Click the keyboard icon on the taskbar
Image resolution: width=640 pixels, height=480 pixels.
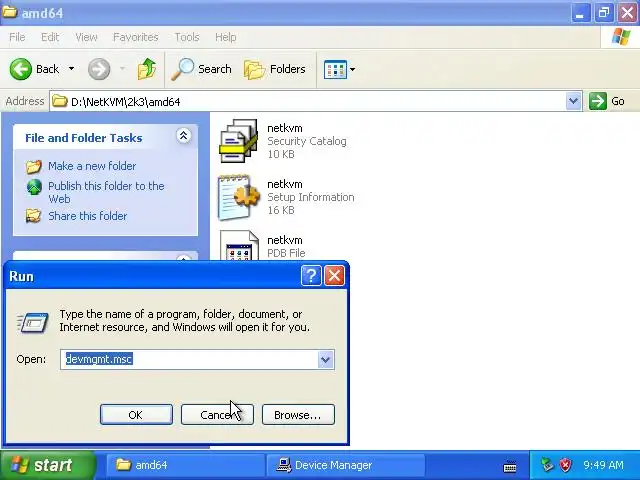tap(510, 466)
